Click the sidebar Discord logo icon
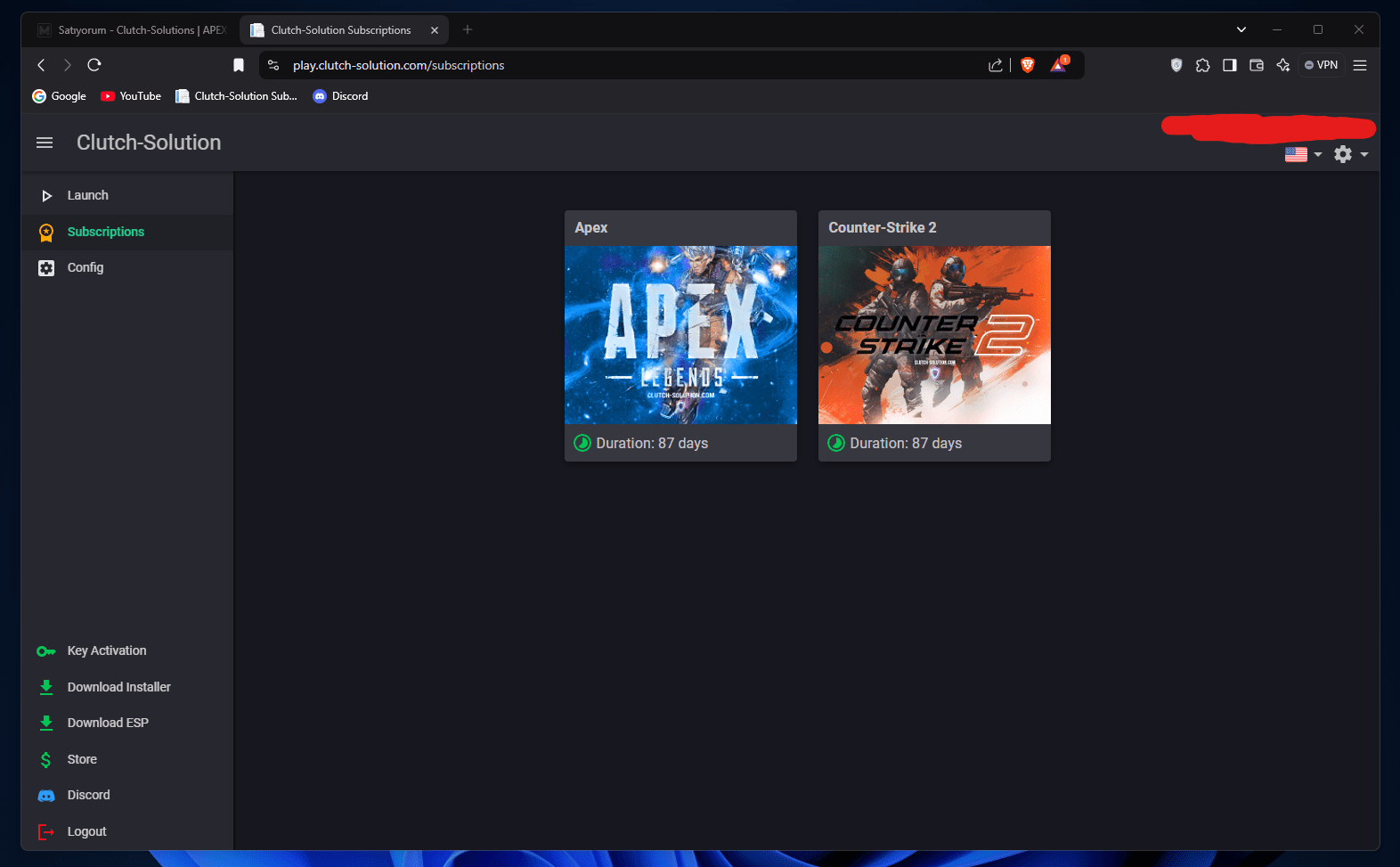This screenshot has width=1400, height=867. pyautogui.click(x=46, y=796)
